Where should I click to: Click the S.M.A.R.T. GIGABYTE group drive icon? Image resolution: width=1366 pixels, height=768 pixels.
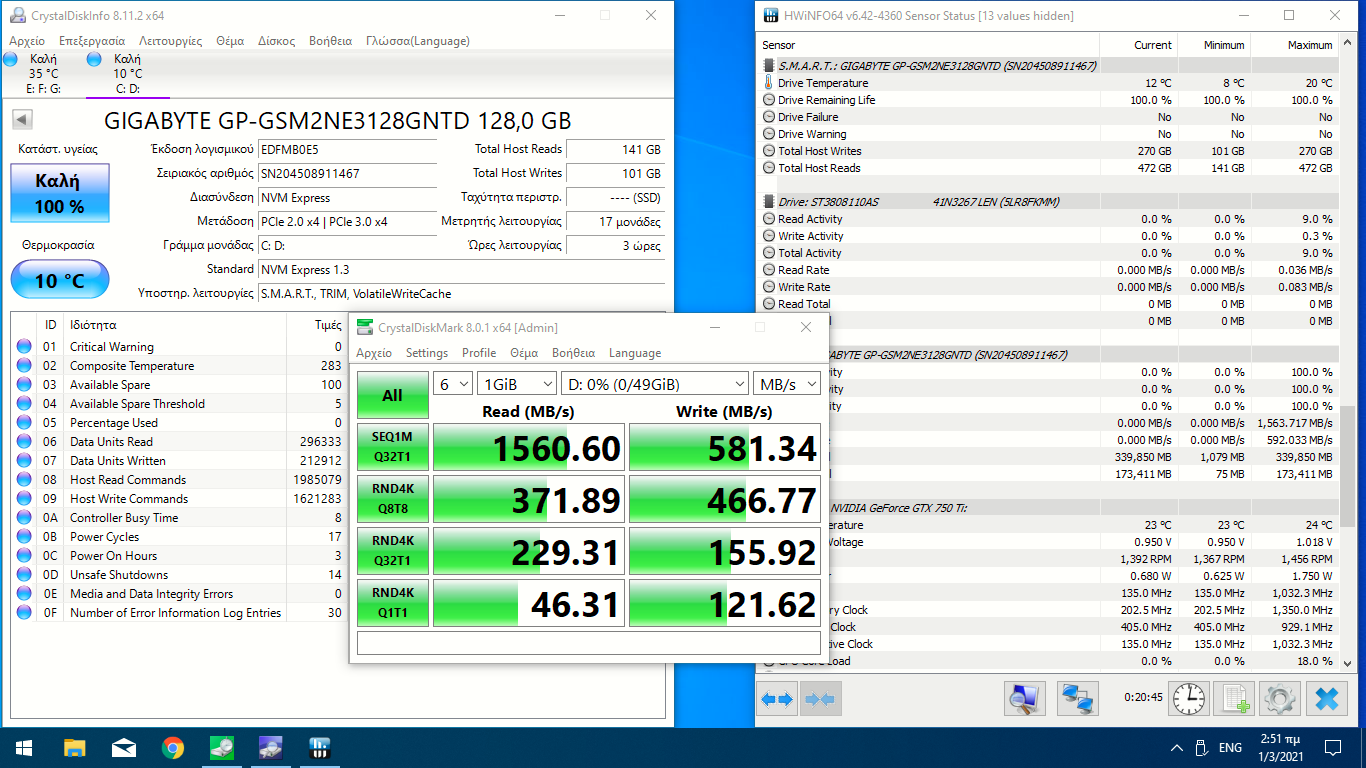[768, 65]
